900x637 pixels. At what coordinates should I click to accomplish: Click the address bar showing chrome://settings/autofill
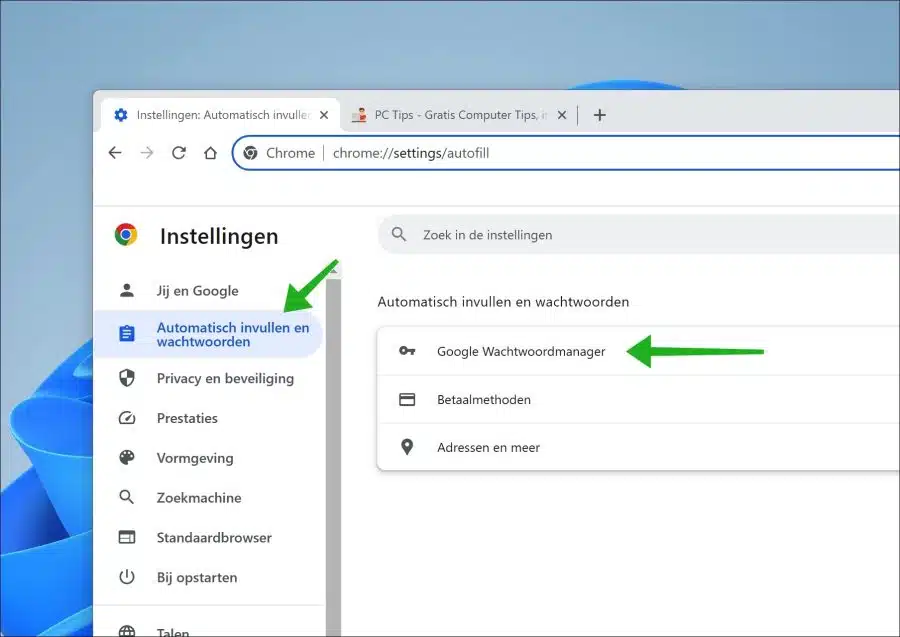(565, 153)
